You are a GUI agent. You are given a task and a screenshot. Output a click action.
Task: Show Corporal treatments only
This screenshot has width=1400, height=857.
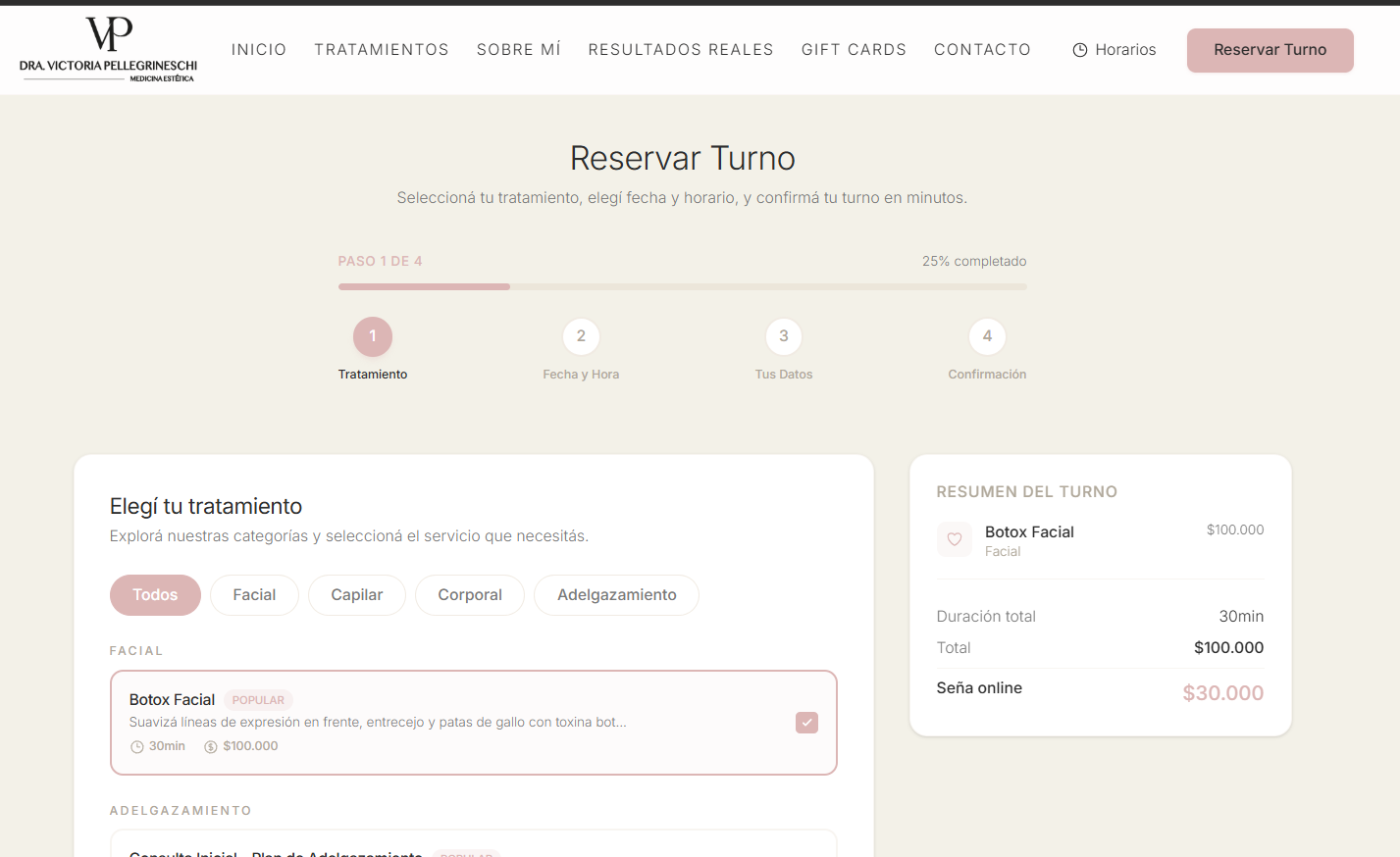[469, 595]
